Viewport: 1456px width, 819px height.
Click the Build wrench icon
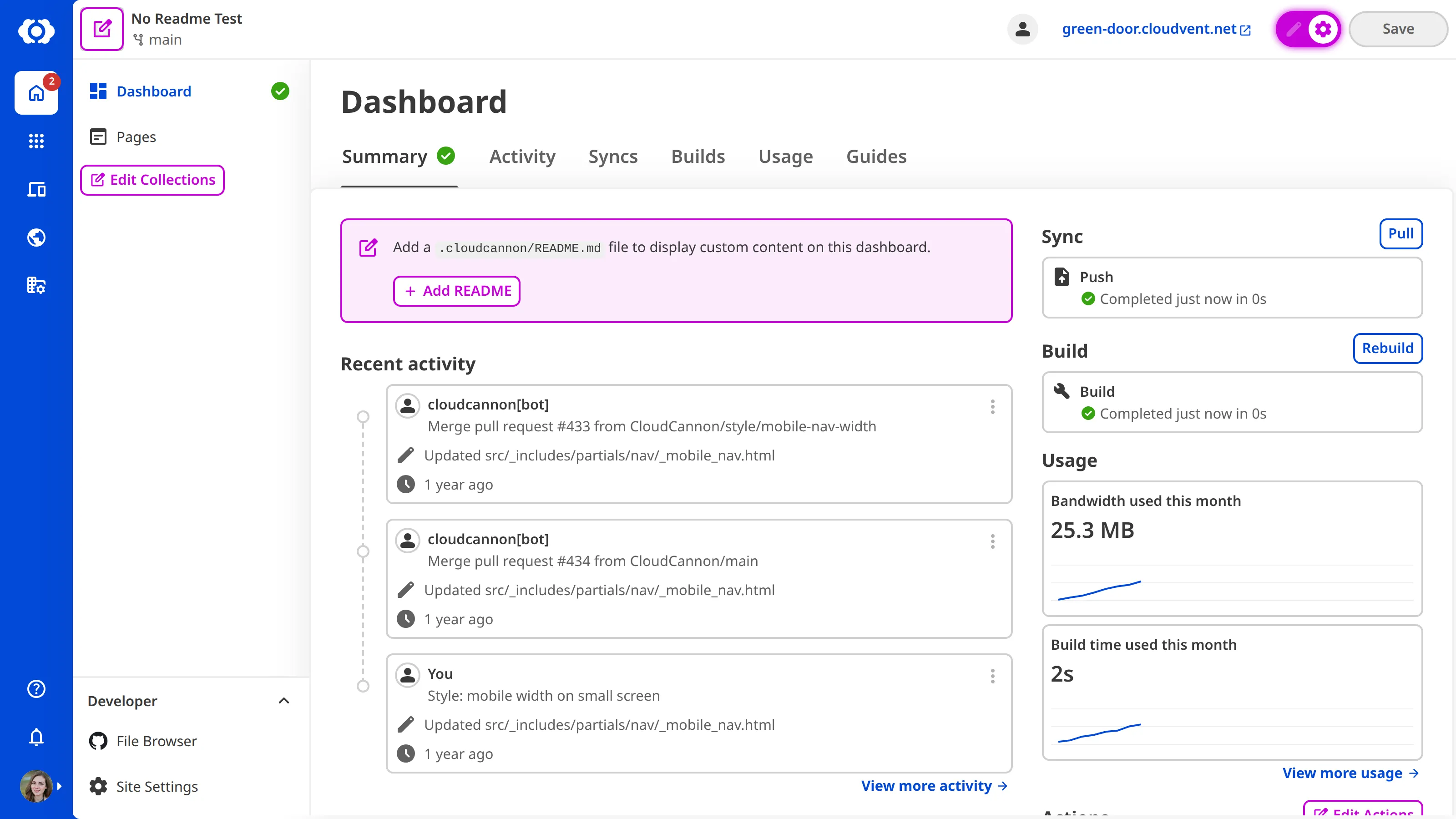pos(1062,391)
